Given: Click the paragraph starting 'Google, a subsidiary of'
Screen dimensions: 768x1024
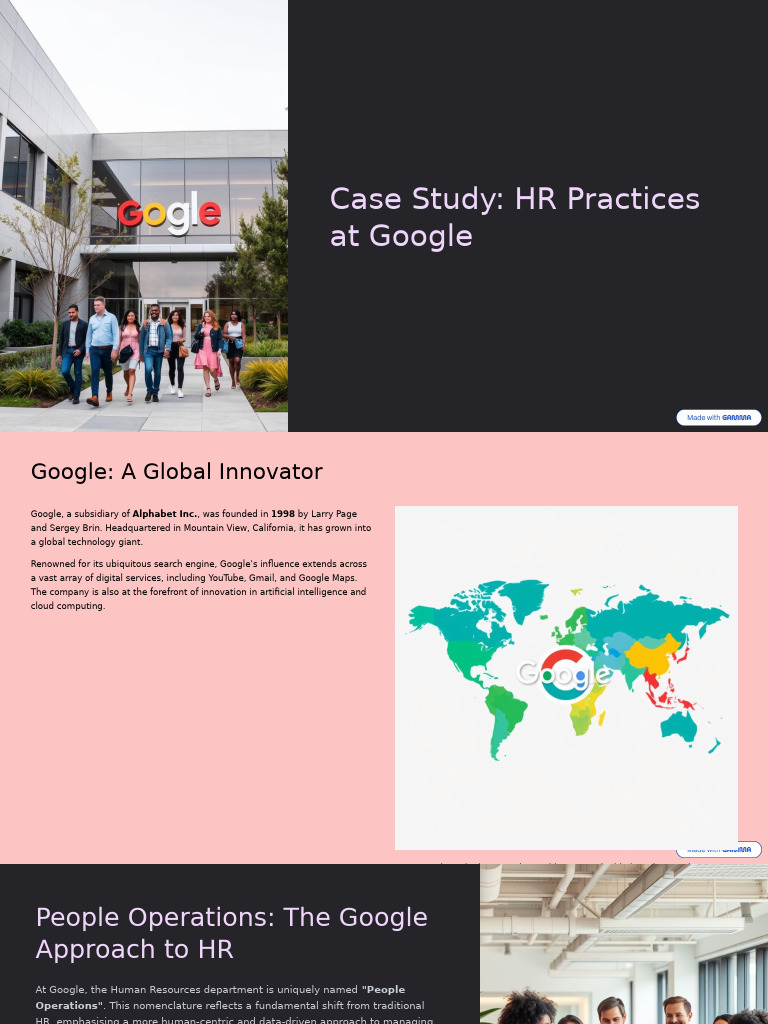Looking at the screenshot, I should point(201,528).
